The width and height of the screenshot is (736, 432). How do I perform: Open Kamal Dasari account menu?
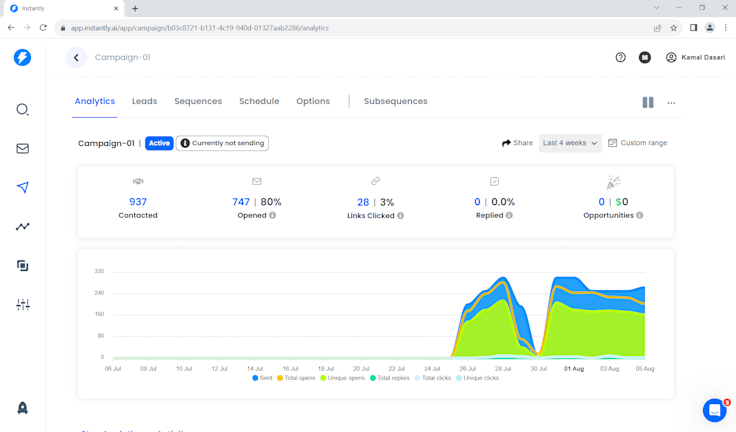[x=696, y=57]
